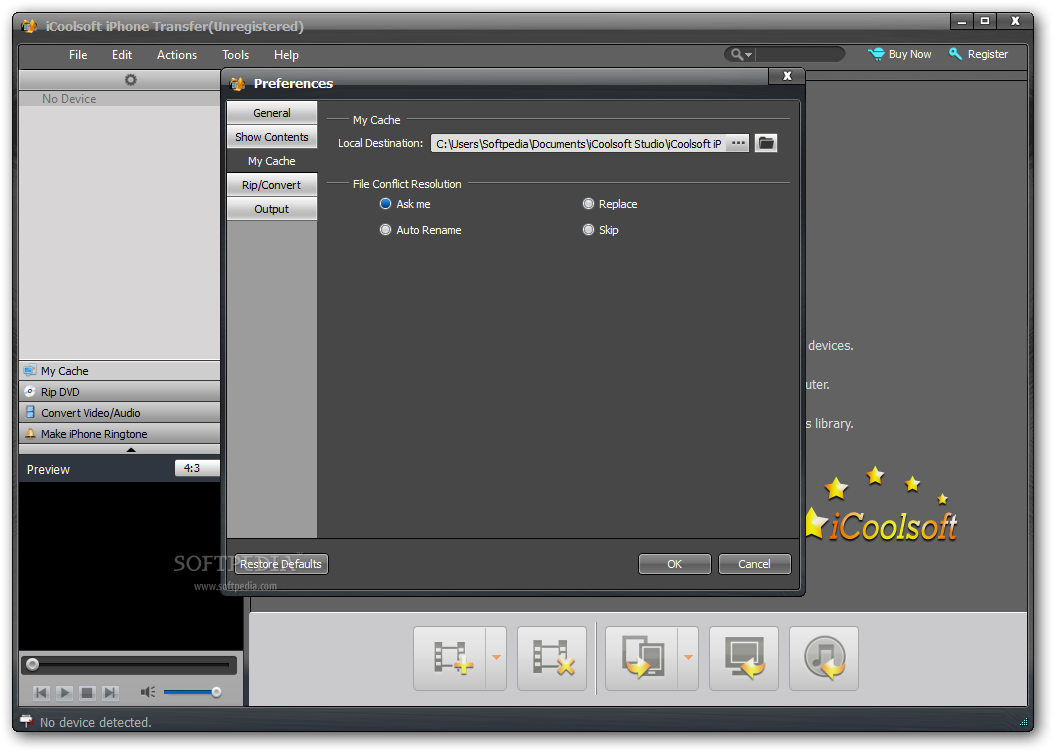Image resolution: width=1054 pixels, height=752 pixels.
Task: Open the Tools menu
Action: point(235,55)
